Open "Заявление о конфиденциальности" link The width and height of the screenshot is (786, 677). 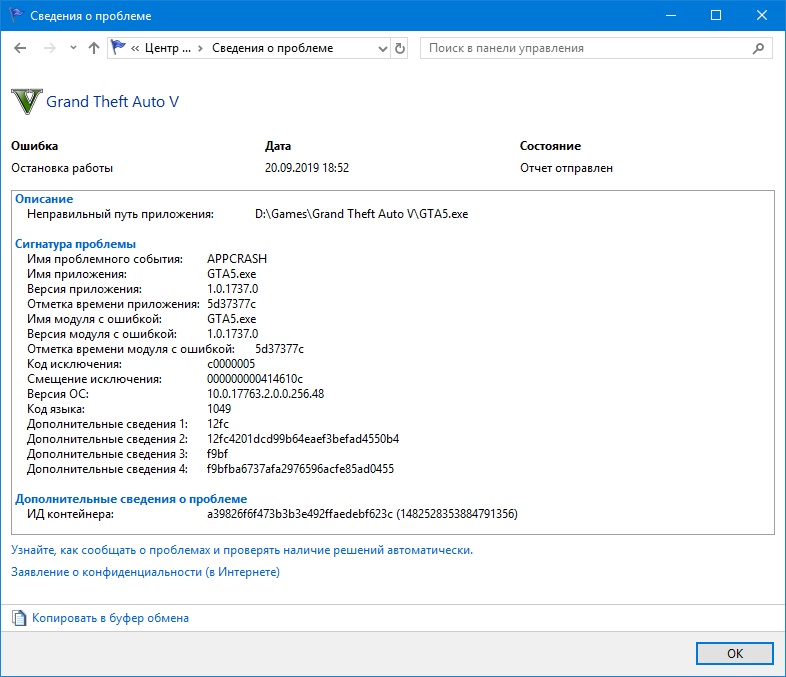point(145,572)
